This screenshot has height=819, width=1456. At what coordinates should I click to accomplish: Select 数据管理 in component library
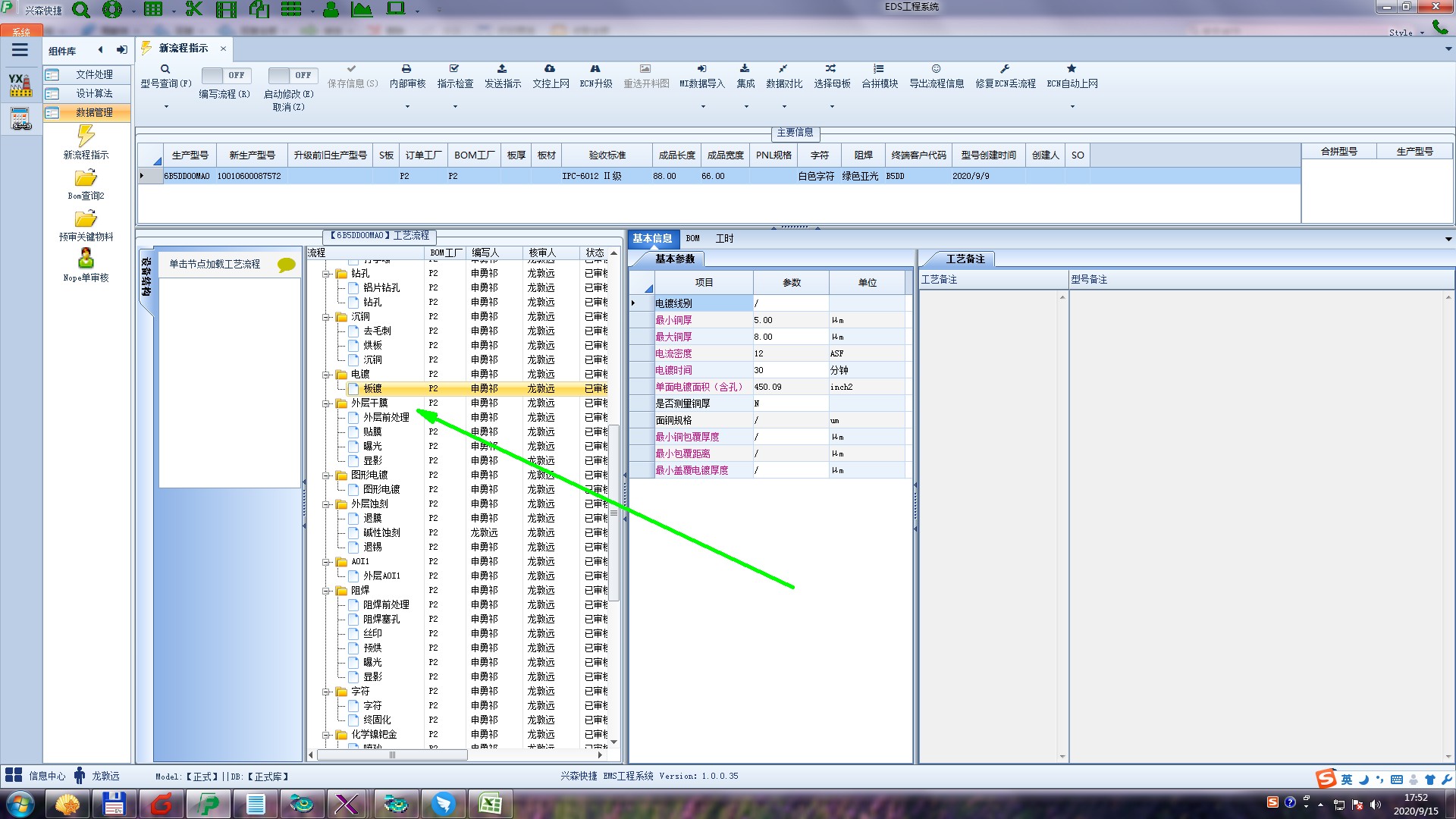pos(94,112)
